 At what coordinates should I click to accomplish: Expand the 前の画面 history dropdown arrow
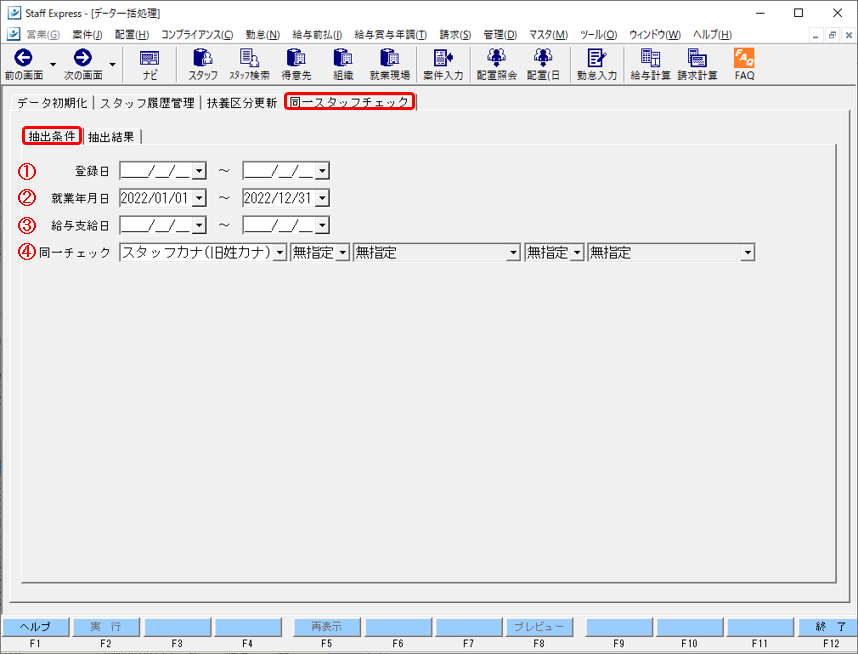tap(53, 64)
